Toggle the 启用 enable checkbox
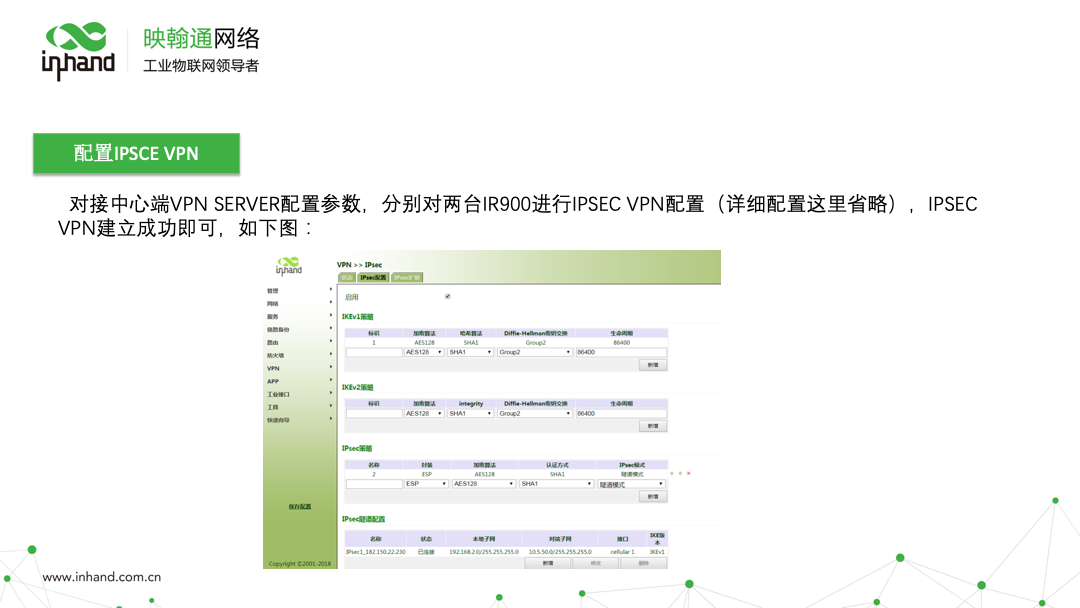 click(x=447, y=296)
